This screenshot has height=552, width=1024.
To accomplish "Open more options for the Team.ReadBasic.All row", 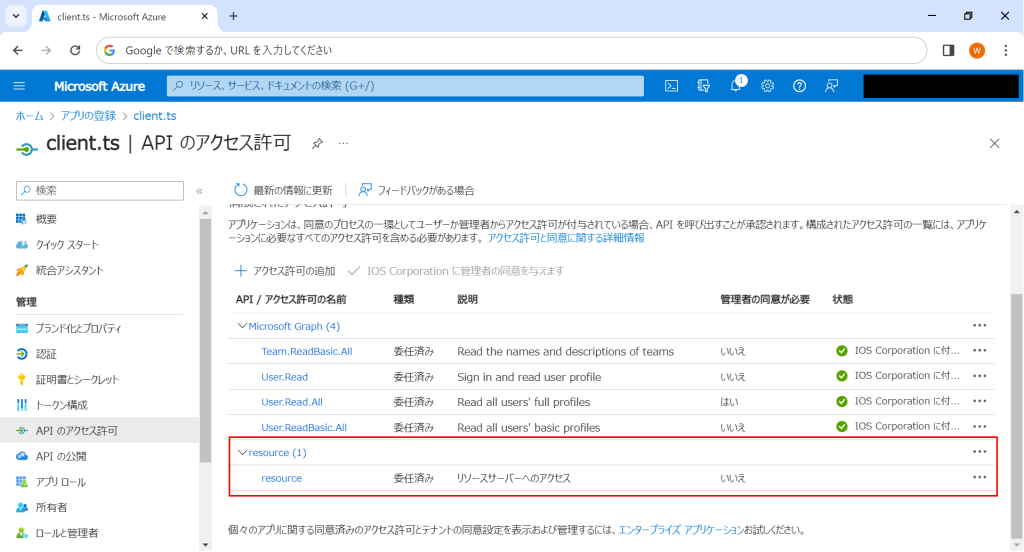I will pyautogui.click(x=979, y=350).
